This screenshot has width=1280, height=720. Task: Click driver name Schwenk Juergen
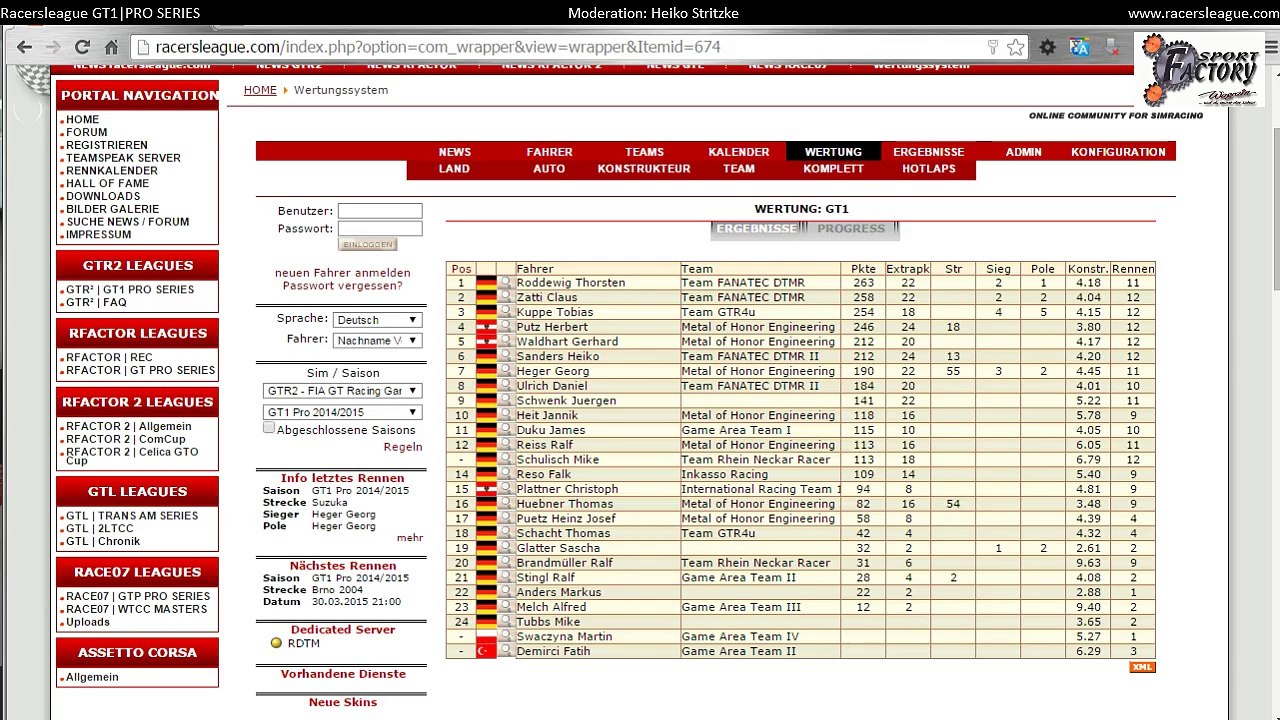point(566,401)
